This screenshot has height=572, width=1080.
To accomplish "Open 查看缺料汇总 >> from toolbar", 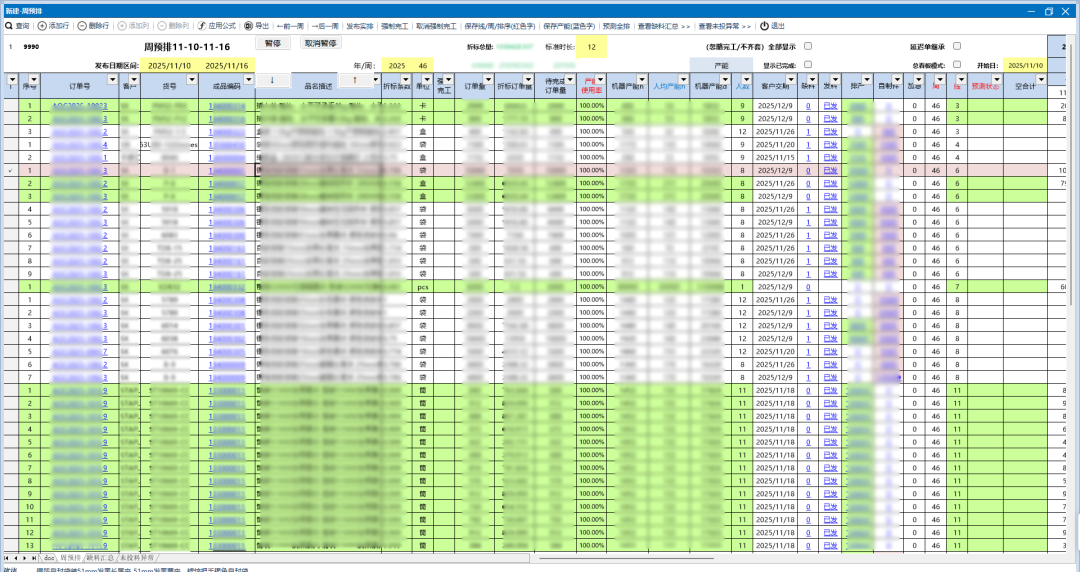I will point(664,26).
